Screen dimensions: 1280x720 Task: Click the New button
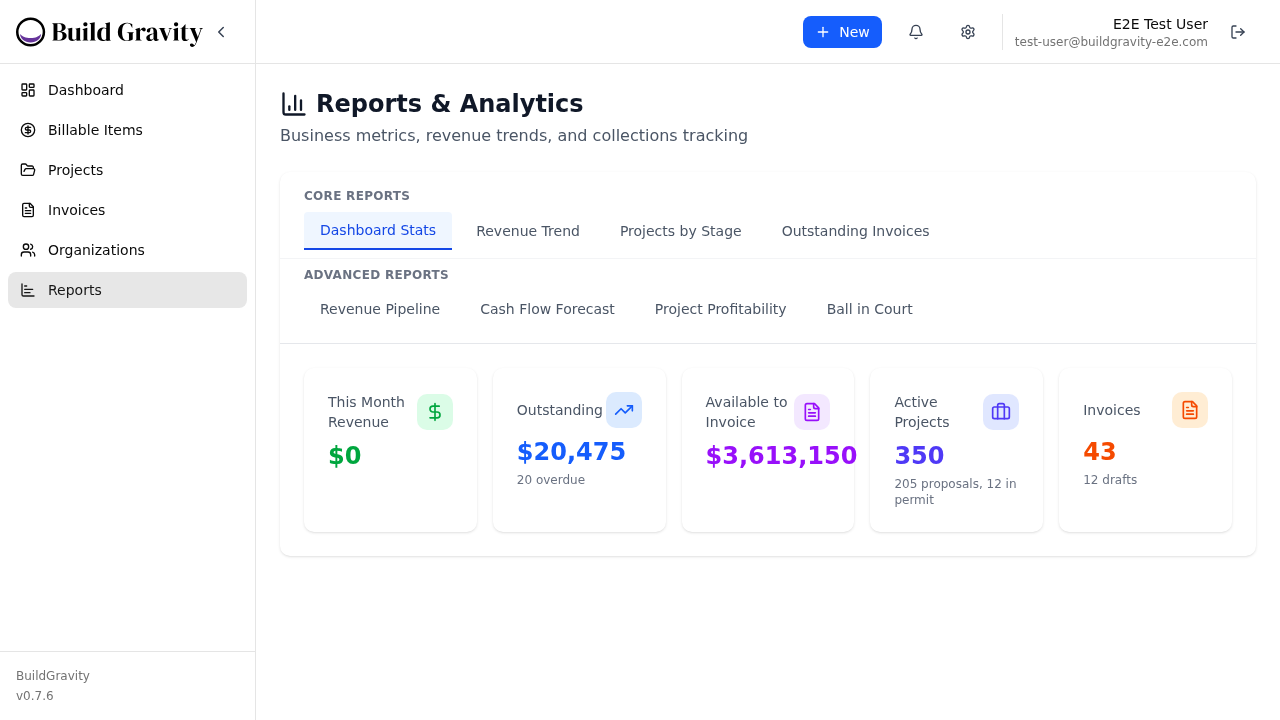[x=842, y=32]
